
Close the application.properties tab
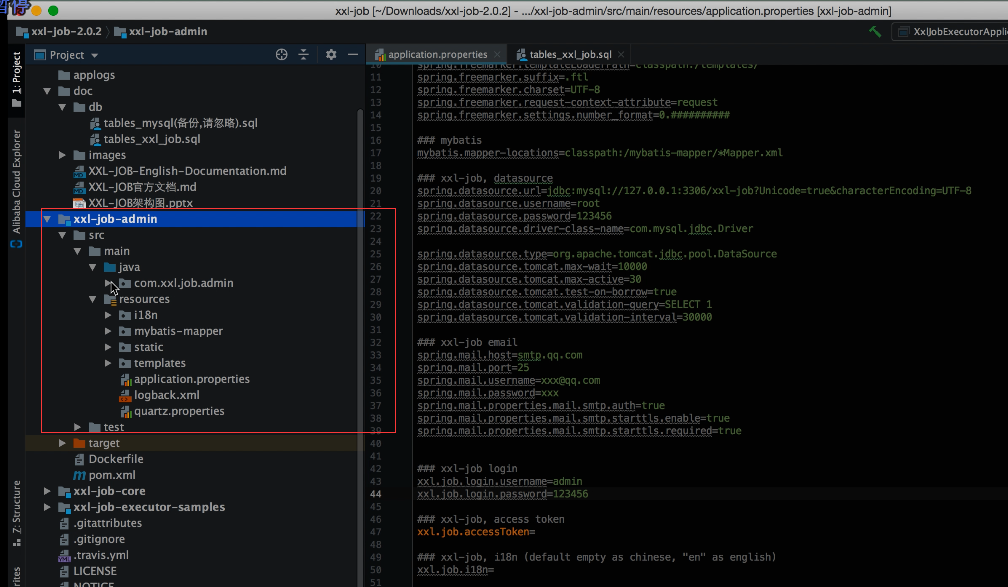[498, 55]
